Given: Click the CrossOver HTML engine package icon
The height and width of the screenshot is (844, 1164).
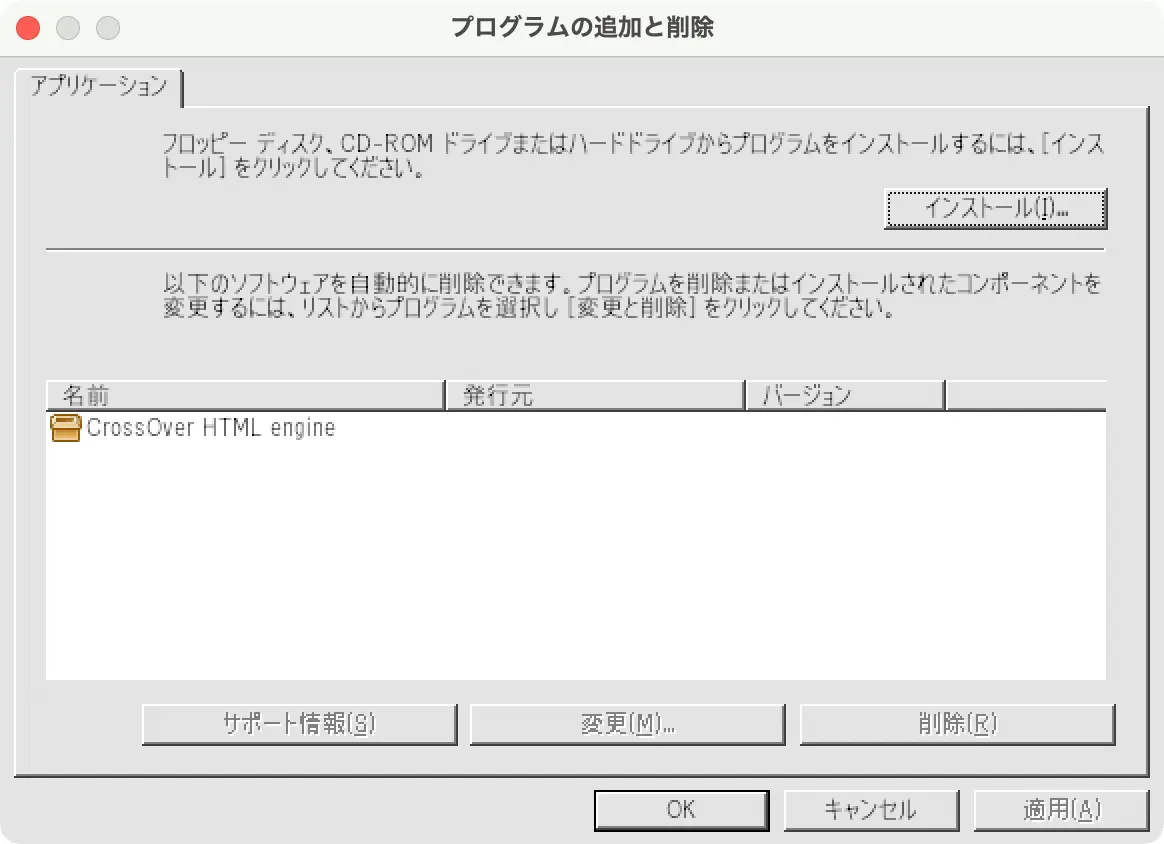Looking at the screenshot, I should click(x=65, y=429).
